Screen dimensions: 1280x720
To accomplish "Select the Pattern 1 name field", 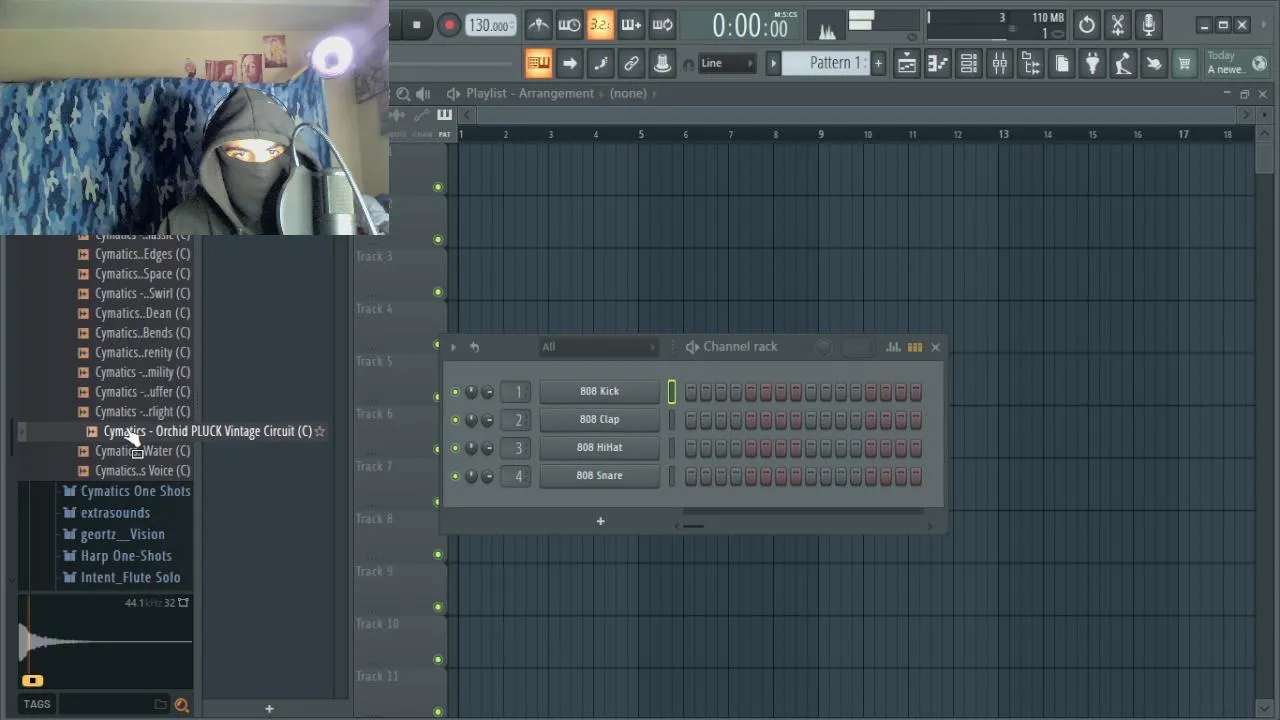I will 826,63.
